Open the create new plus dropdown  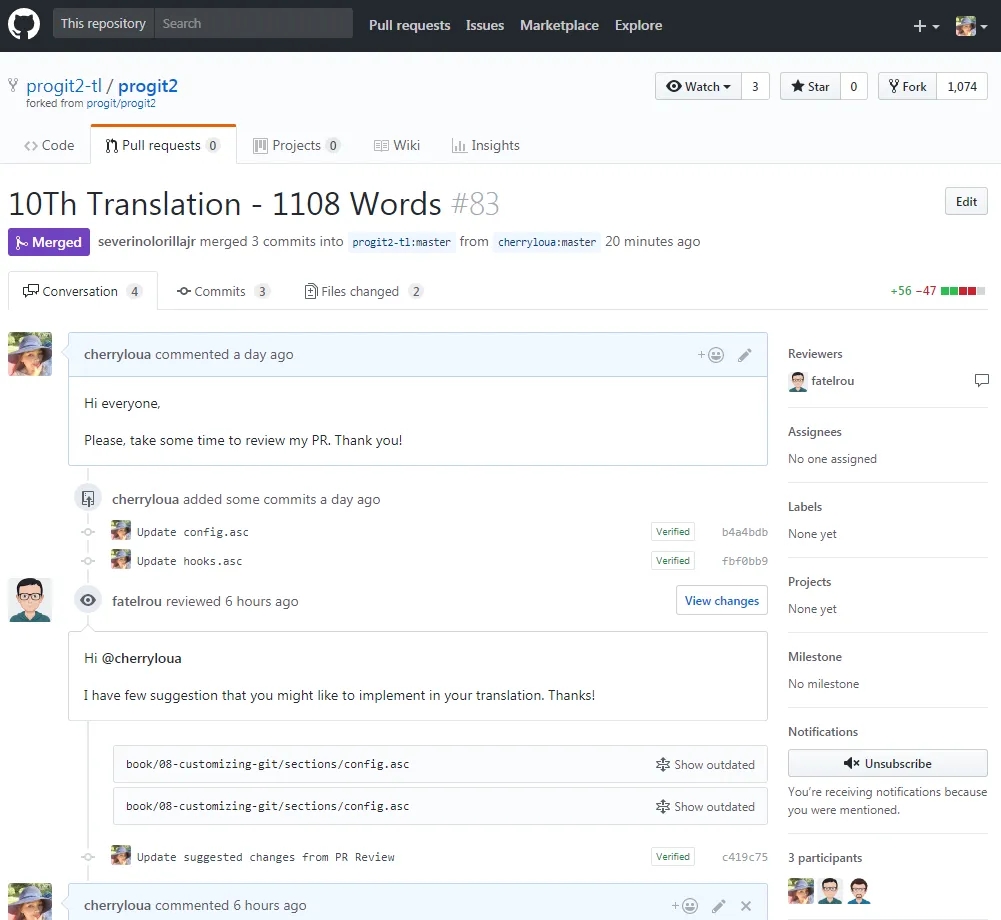pos(926,26)
